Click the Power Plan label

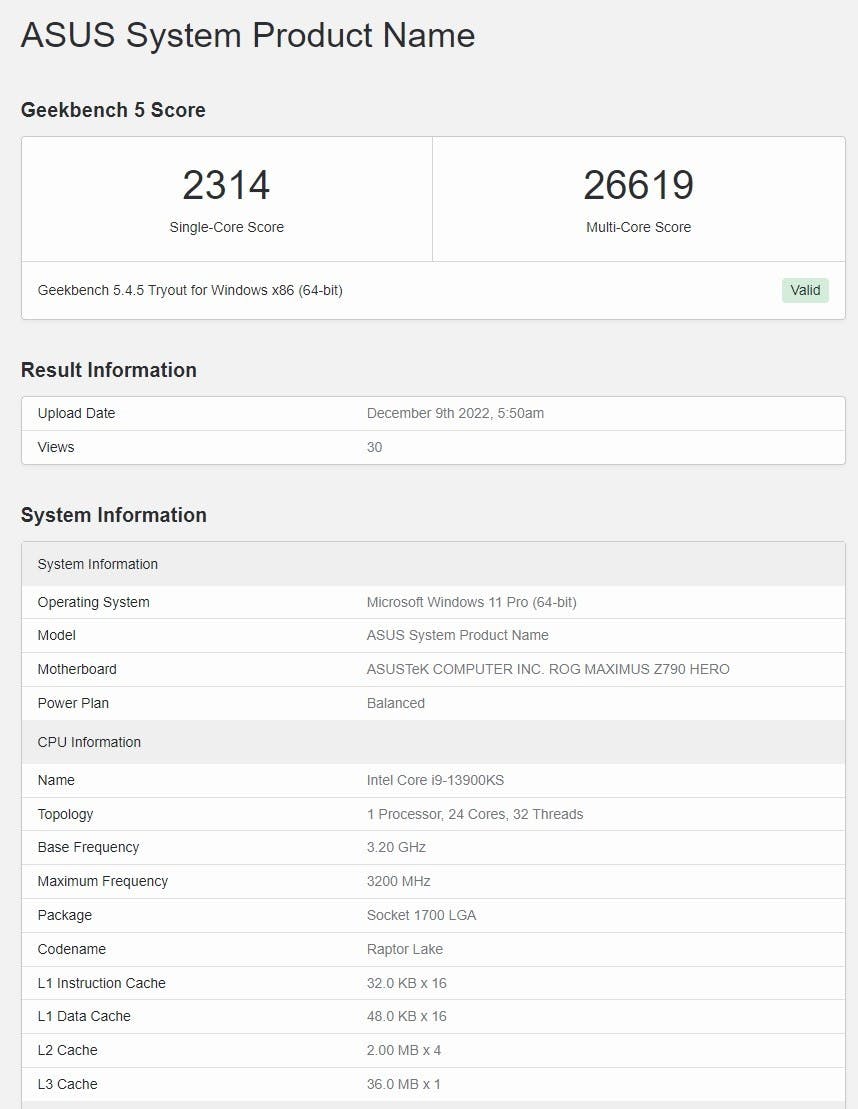(73, 703)
